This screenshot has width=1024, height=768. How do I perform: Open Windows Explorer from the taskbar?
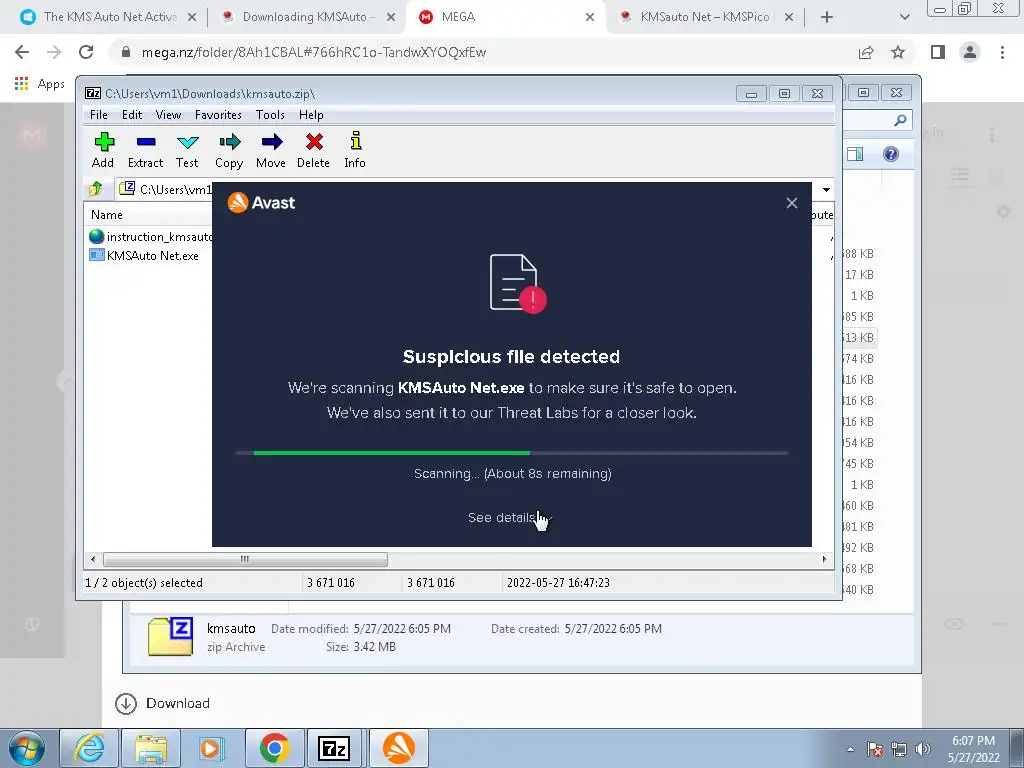click(x=151, y=748)
